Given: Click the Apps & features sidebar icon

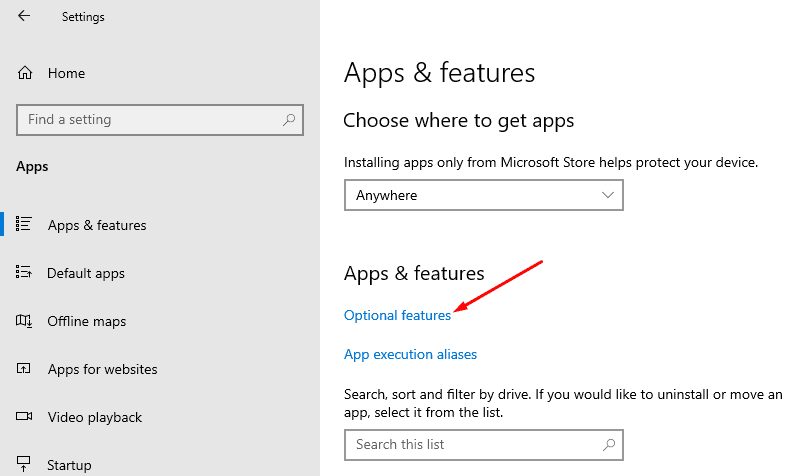Looking at the screenshot, I should point(25,225).
